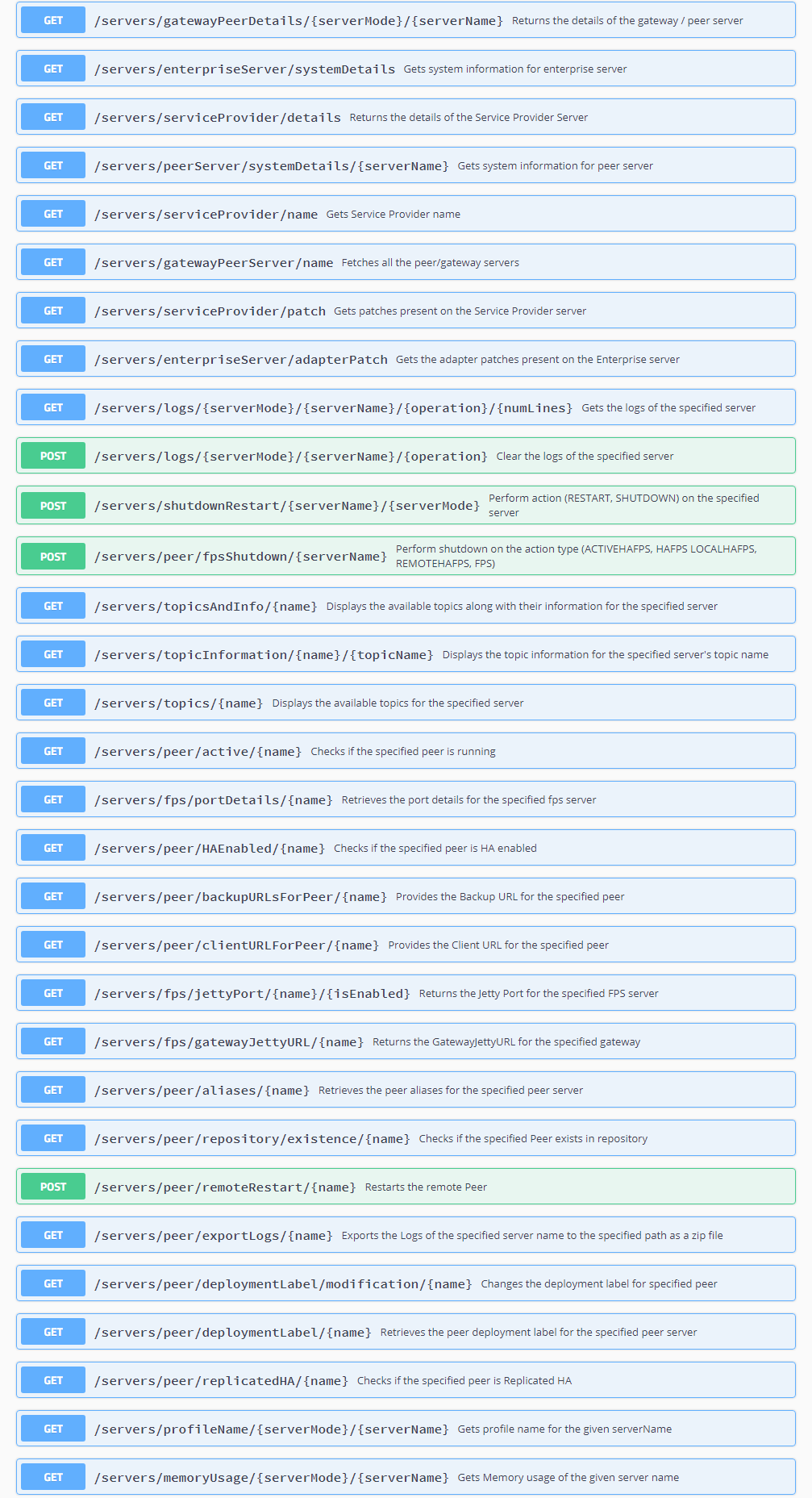812x1498 pixels.
Task: Expand the serviceProvider/name endpoint
Action: coord(206,215)
